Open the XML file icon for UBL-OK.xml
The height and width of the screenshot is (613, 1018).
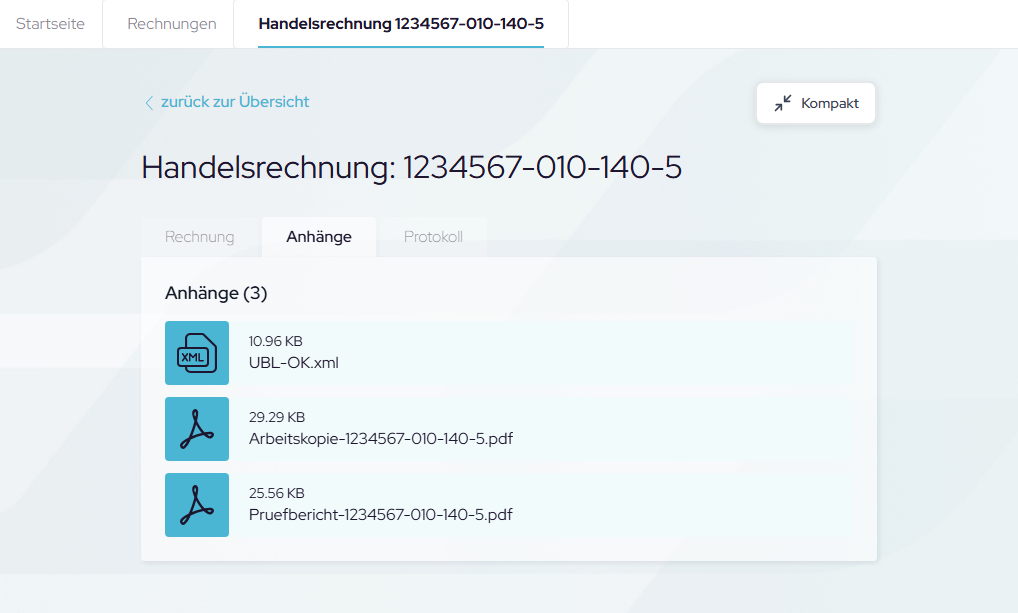[197, 353]
